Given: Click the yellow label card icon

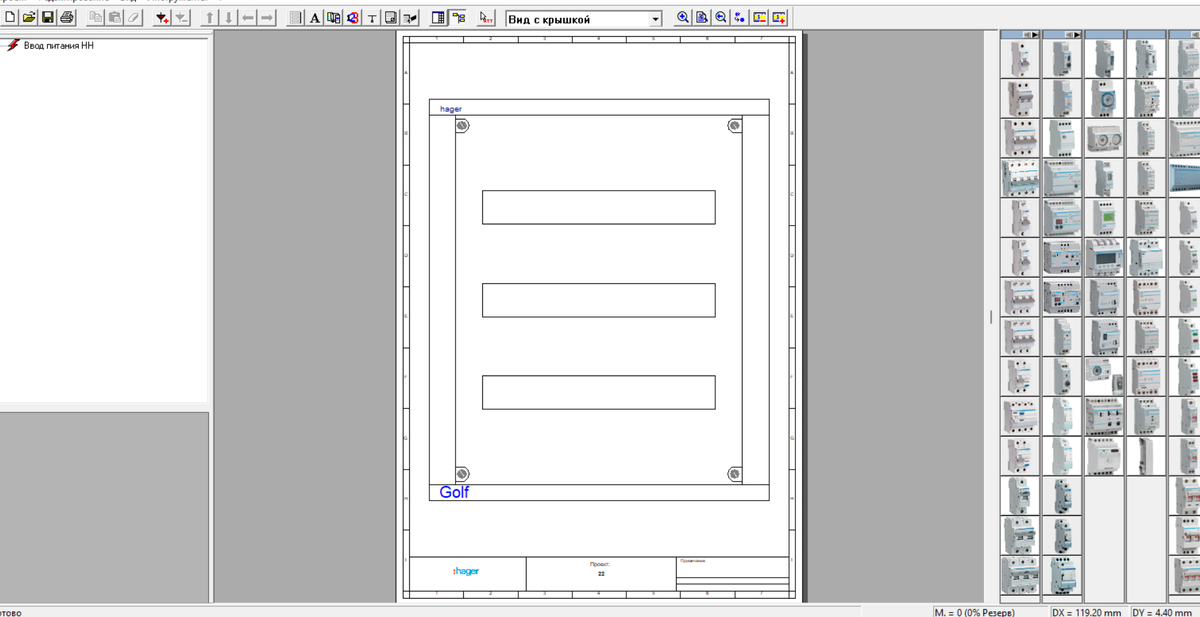Looking at the screenshot, I should coord(760,18).
